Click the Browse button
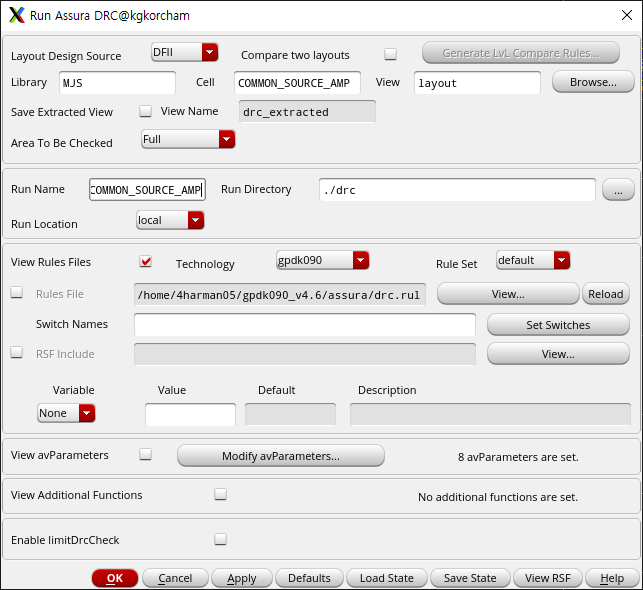643x590 pixels. [x=593, y=82]
